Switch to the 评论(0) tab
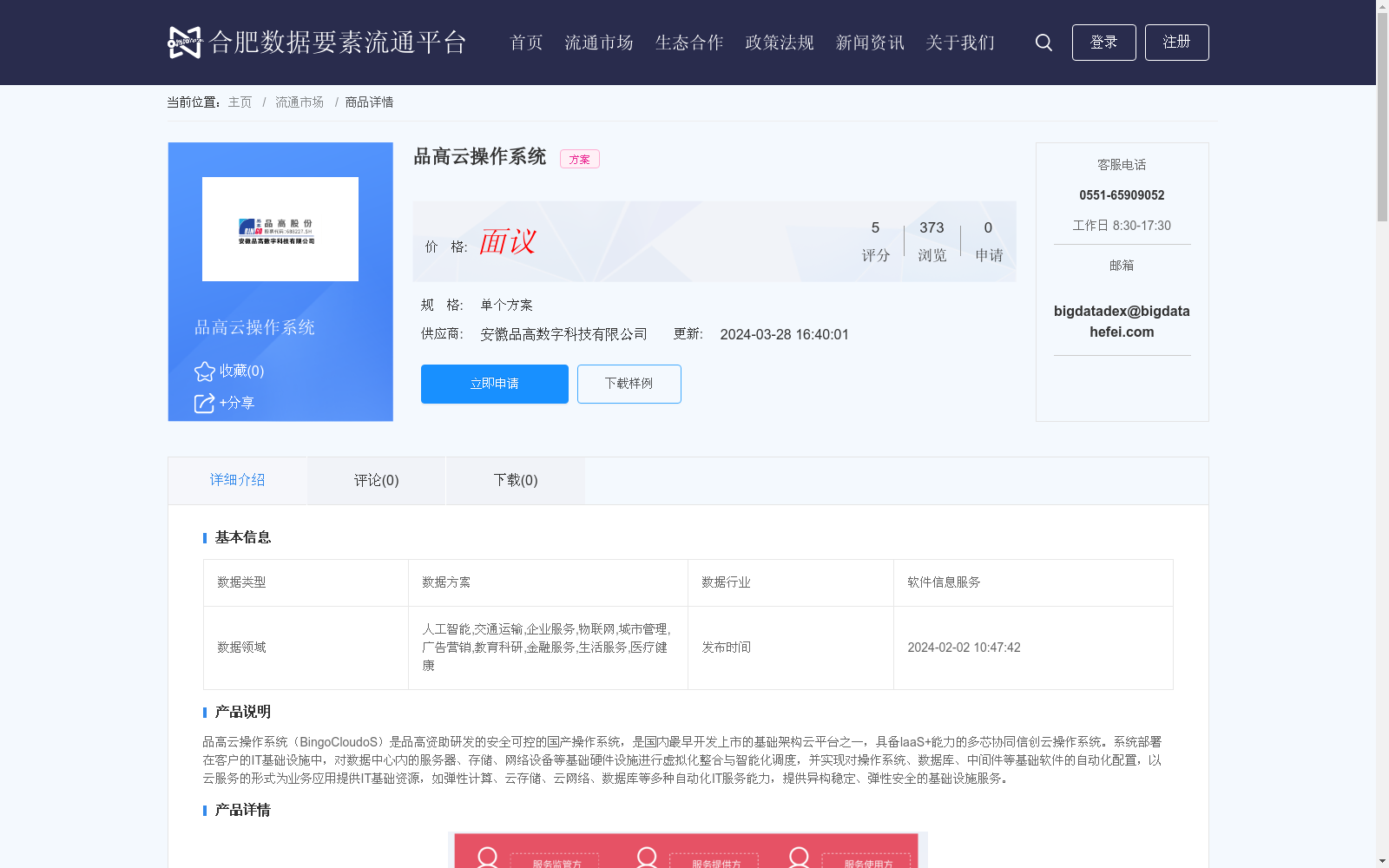 pyautogui.click(x=377, y=480)
